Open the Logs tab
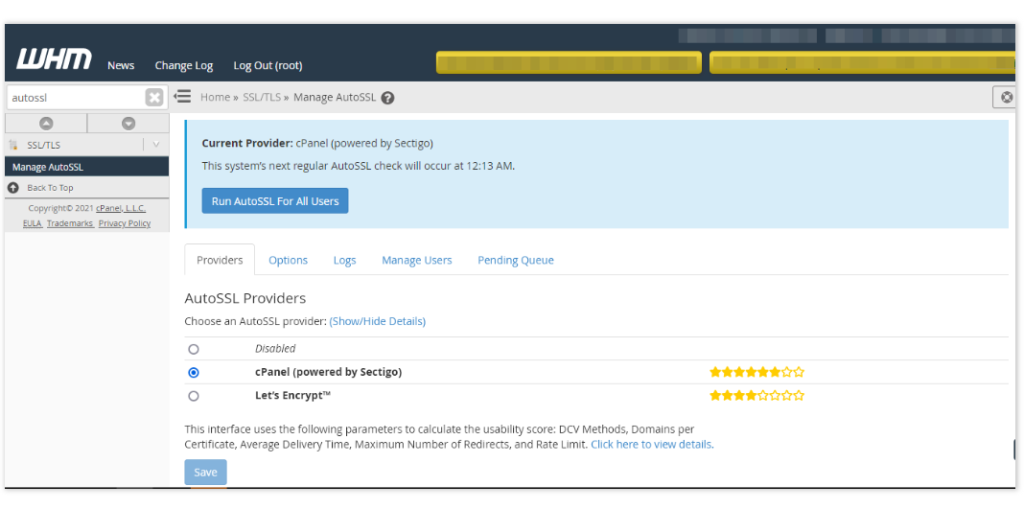The height and width of the screenshot is (509, 1024). pyautogui.click(x=344, y=260)
